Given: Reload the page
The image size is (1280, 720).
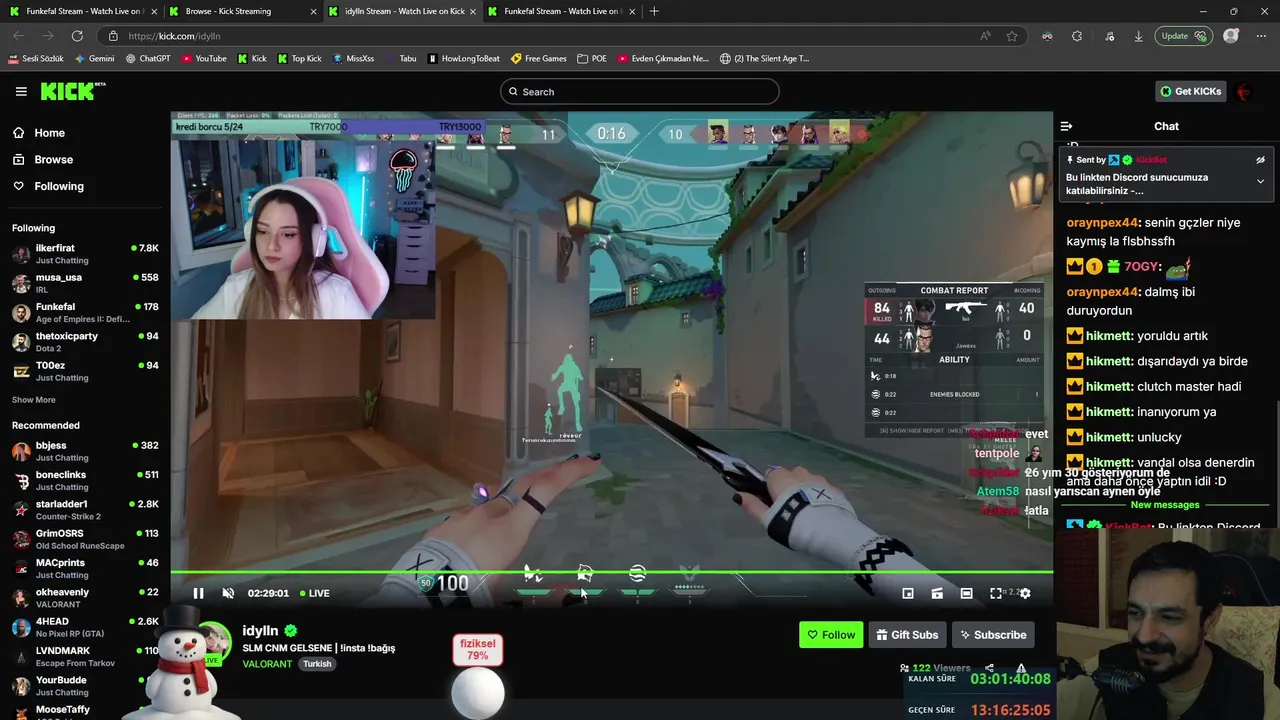Looking at the screenshot, I should 76,36.
